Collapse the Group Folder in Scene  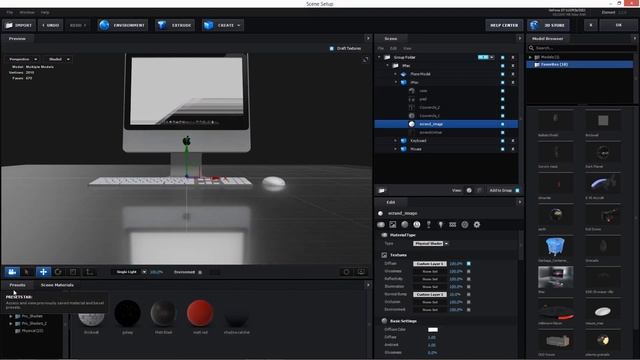tap(379, 58)
